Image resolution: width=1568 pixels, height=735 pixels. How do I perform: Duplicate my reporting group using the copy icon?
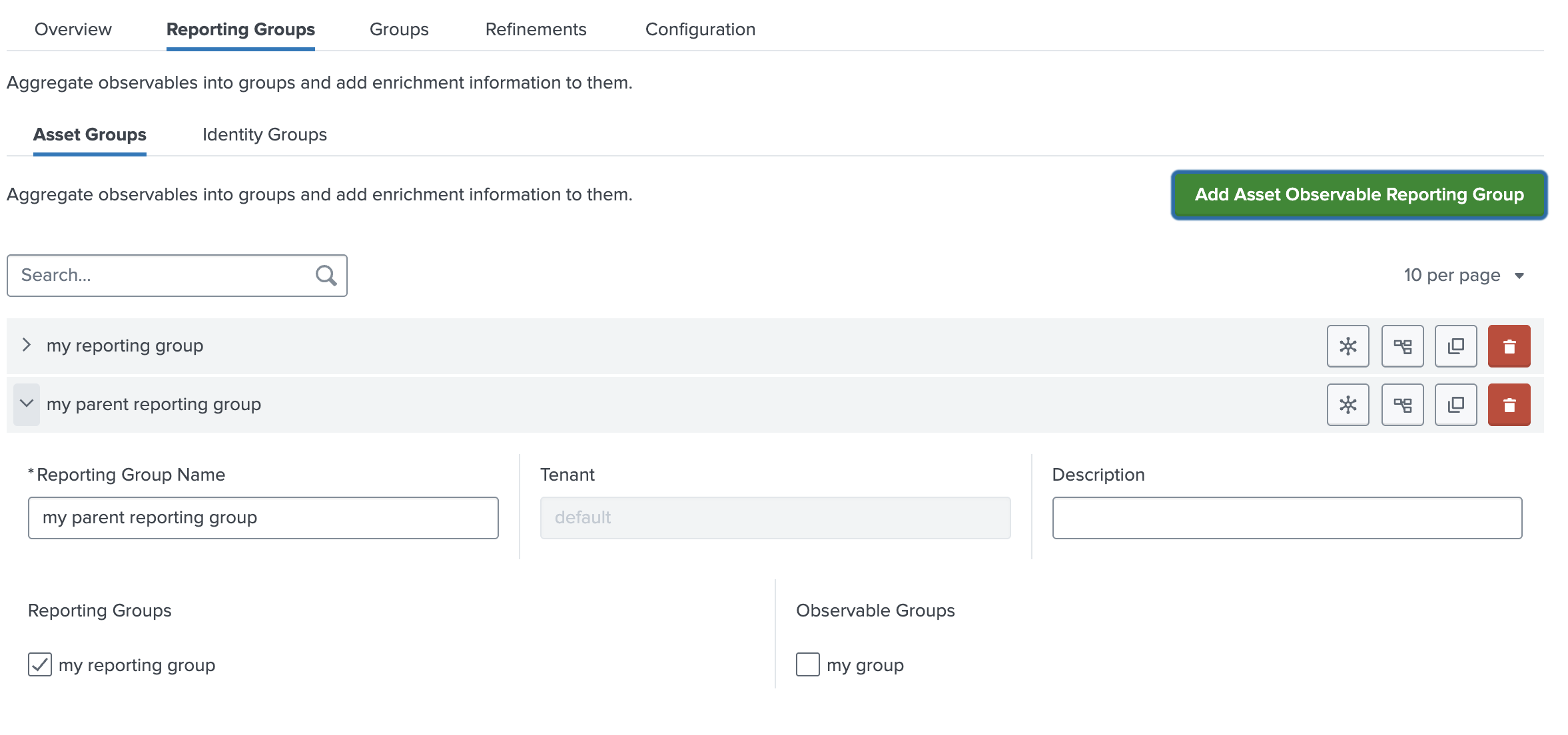1455,346
